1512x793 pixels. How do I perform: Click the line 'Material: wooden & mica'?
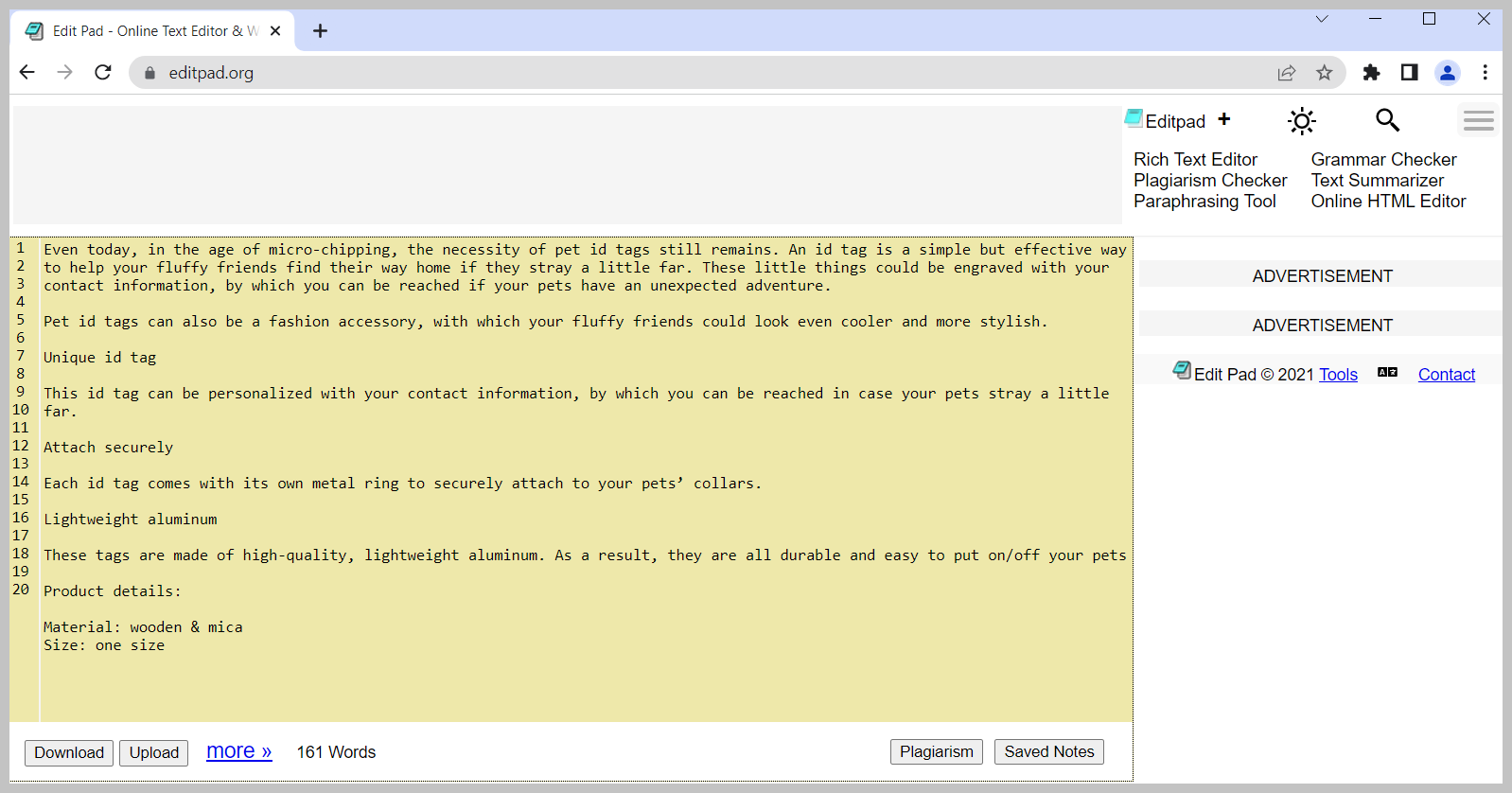click(x=143, y=627)
